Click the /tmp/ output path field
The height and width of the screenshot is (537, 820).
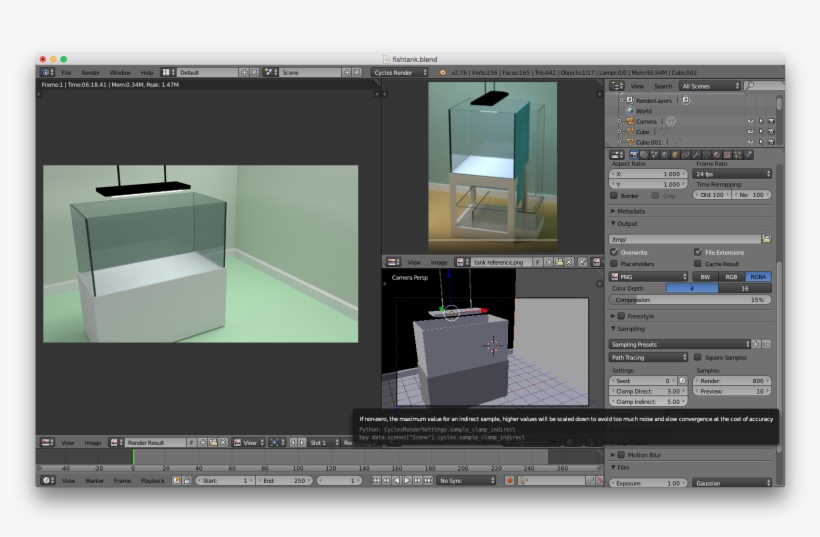click(685, 239)
